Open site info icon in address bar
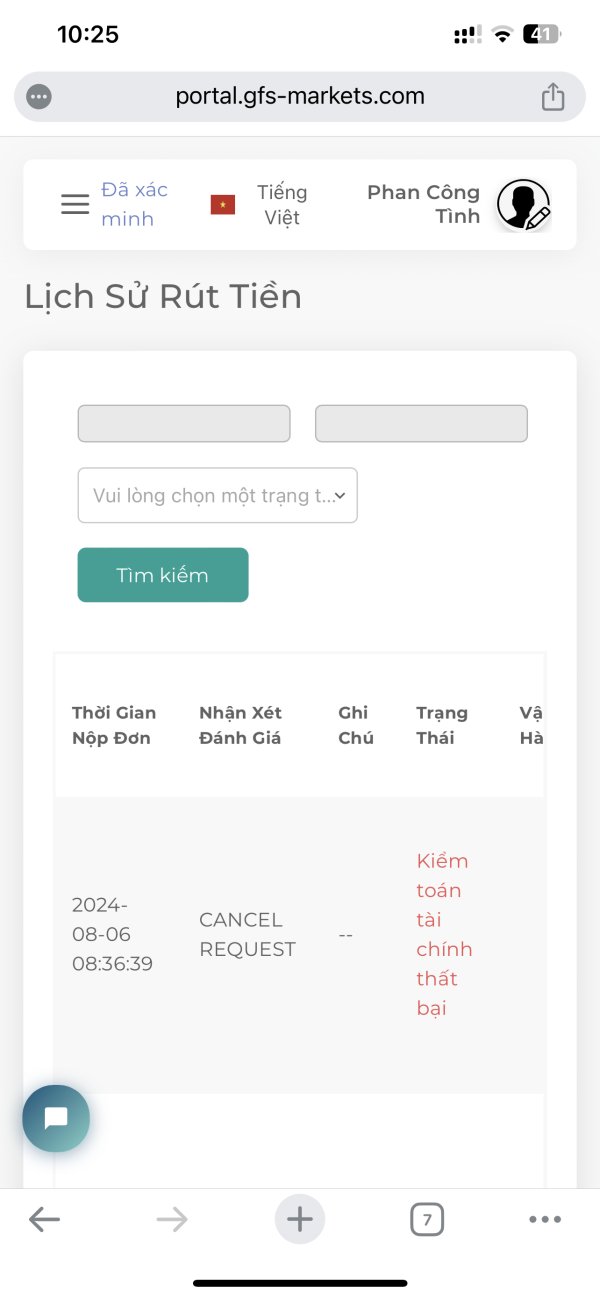Screen dimensions: 600x1298 39,97
